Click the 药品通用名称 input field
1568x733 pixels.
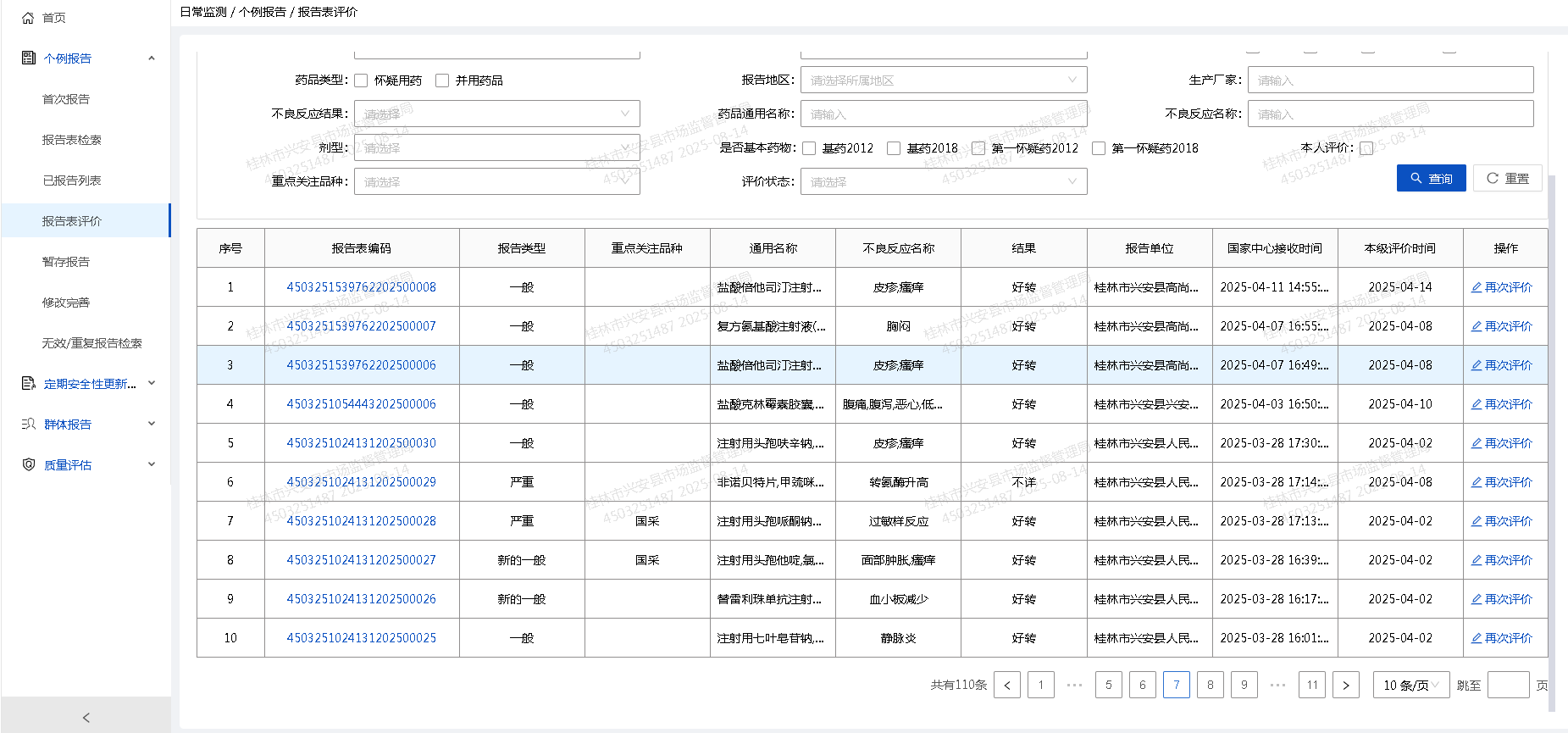(943, 114)
